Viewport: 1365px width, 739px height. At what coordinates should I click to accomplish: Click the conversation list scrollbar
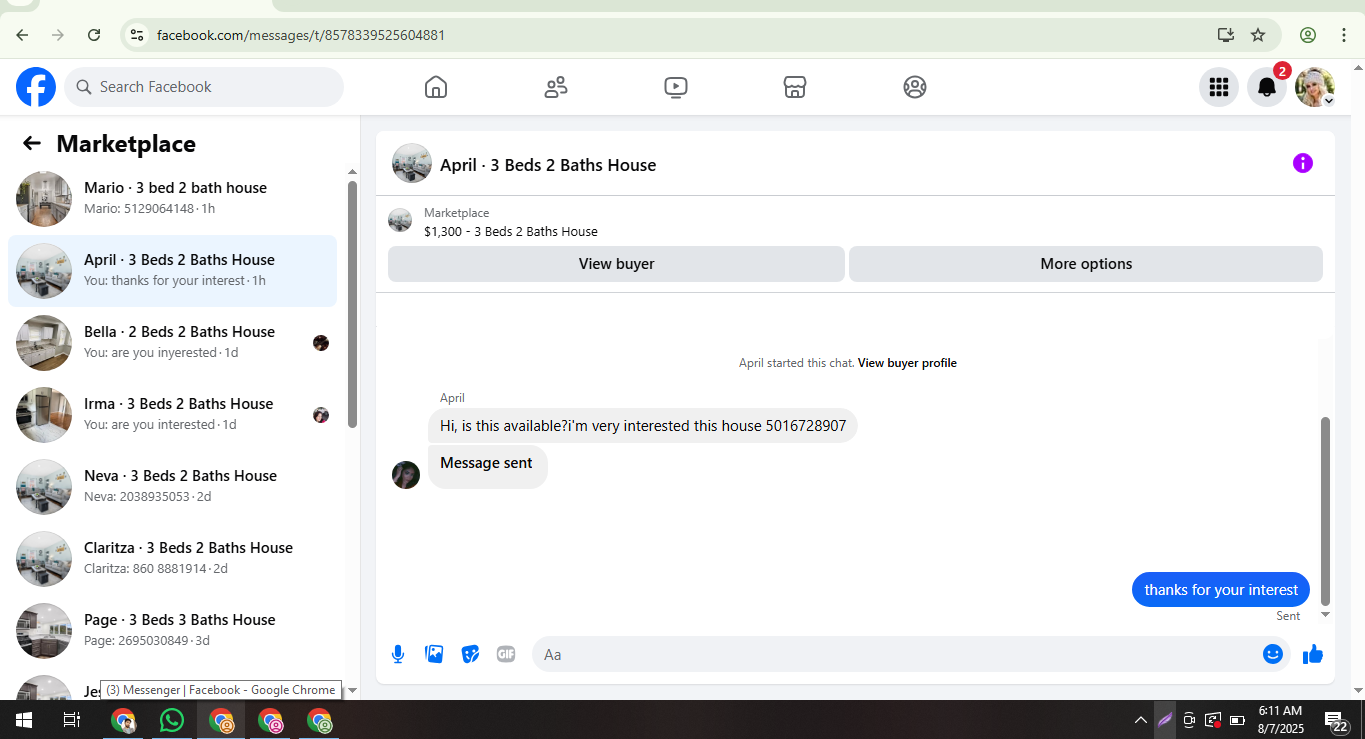352,304
